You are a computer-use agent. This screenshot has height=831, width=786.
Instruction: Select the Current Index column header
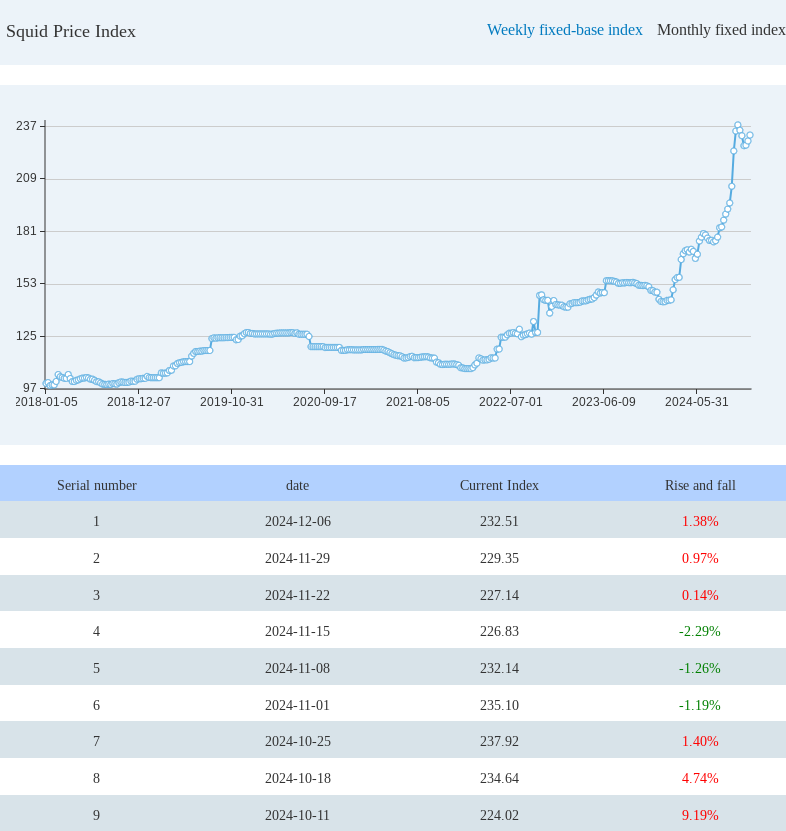coord(499,485)
